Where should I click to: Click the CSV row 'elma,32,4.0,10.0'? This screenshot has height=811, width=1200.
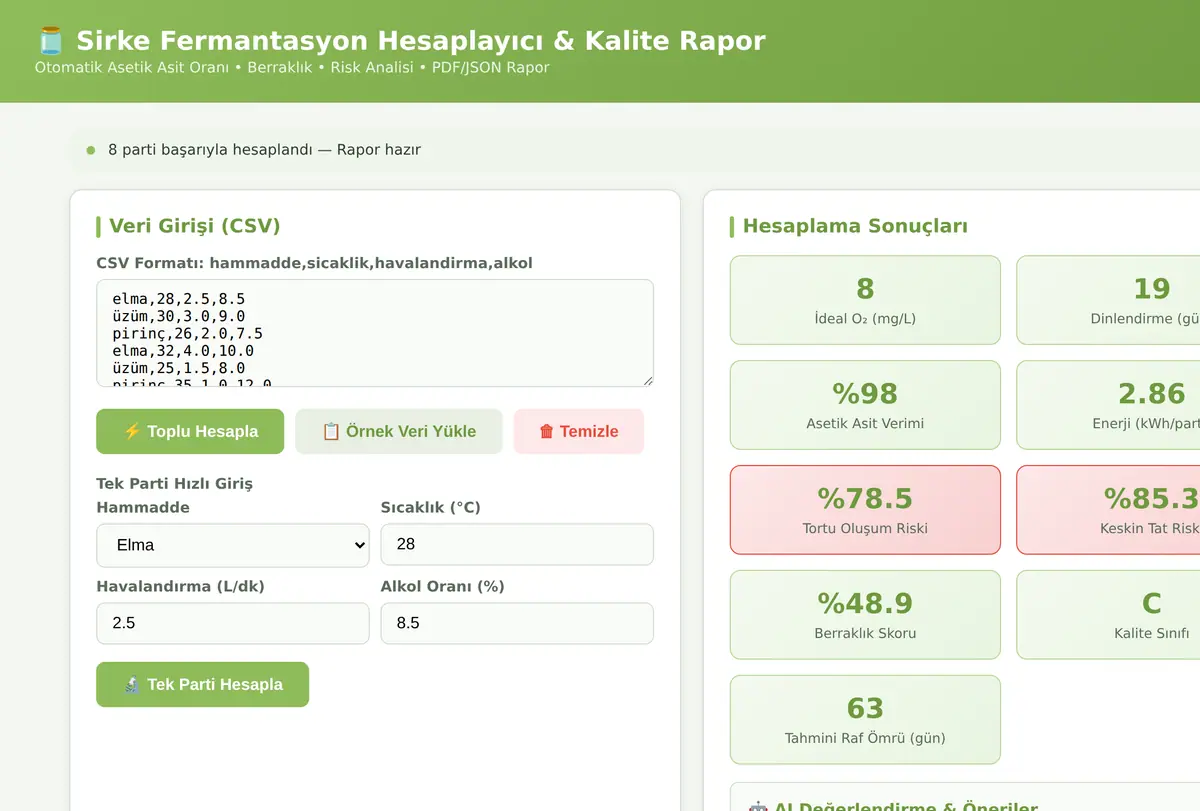click(x=183, y=351)
